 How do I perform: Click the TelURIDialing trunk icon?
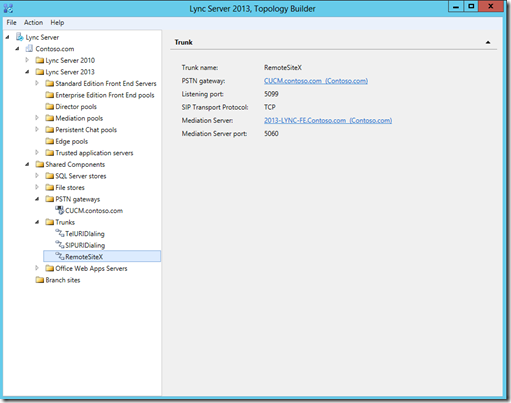(x=60, y=233)
